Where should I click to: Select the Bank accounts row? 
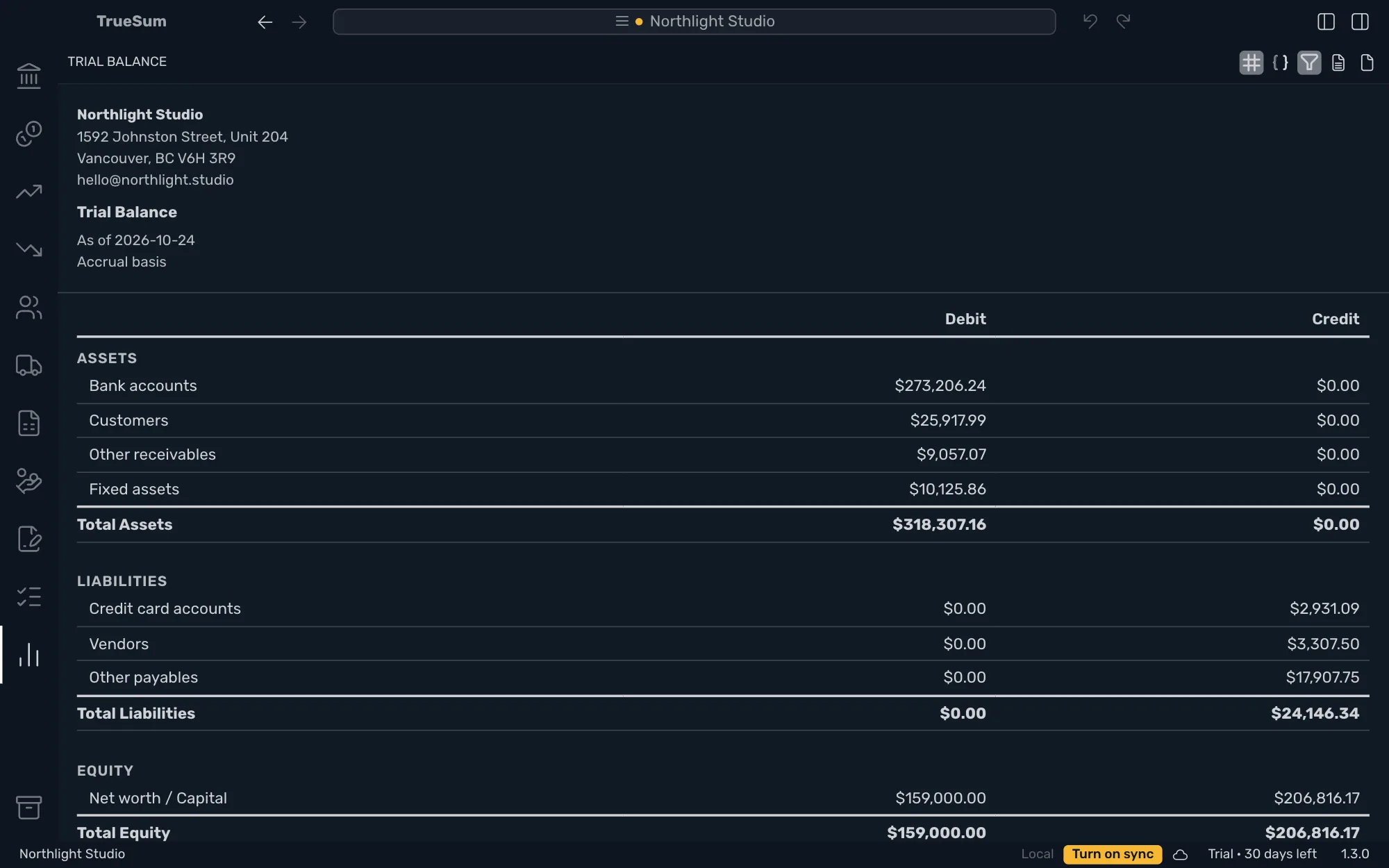pyautogui.click(x=722, y=385)
